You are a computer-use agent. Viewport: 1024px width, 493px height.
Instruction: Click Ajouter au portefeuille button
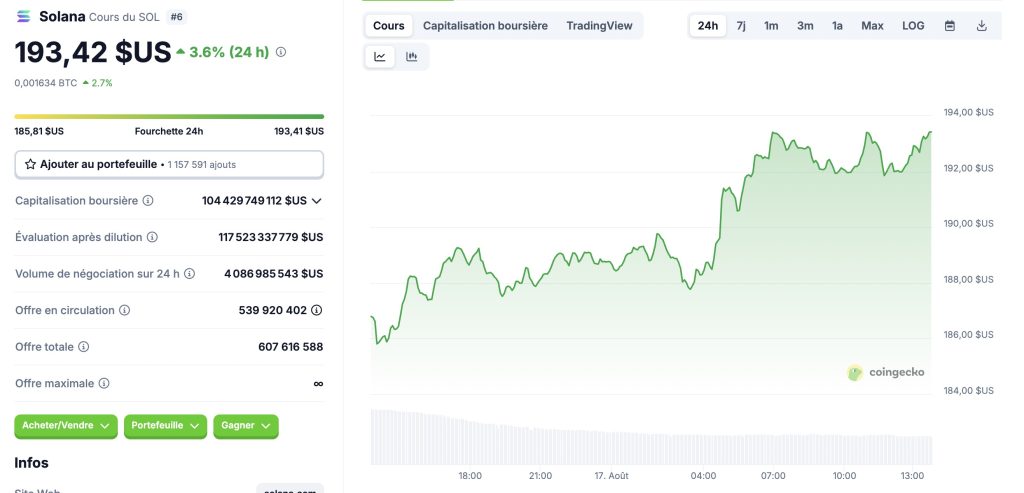pos(169,164)
